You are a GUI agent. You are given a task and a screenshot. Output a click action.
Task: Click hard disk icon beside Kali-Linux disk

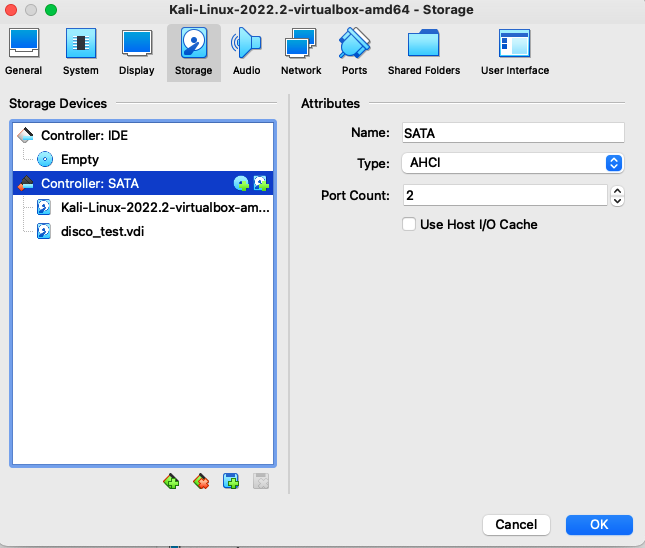click(x=44, y=207)
